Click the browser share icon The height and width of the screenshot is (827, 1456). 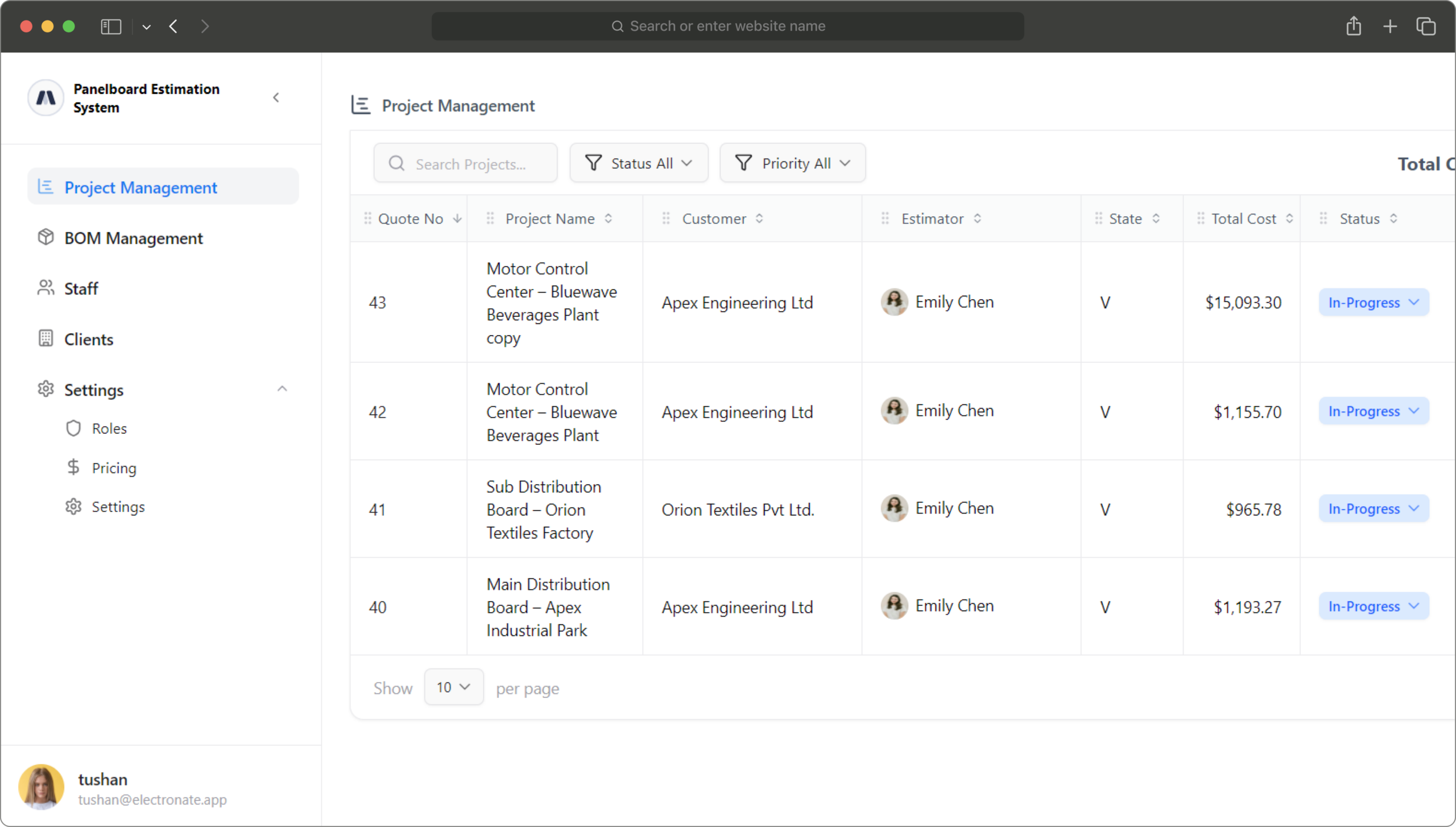point(1354,26)
